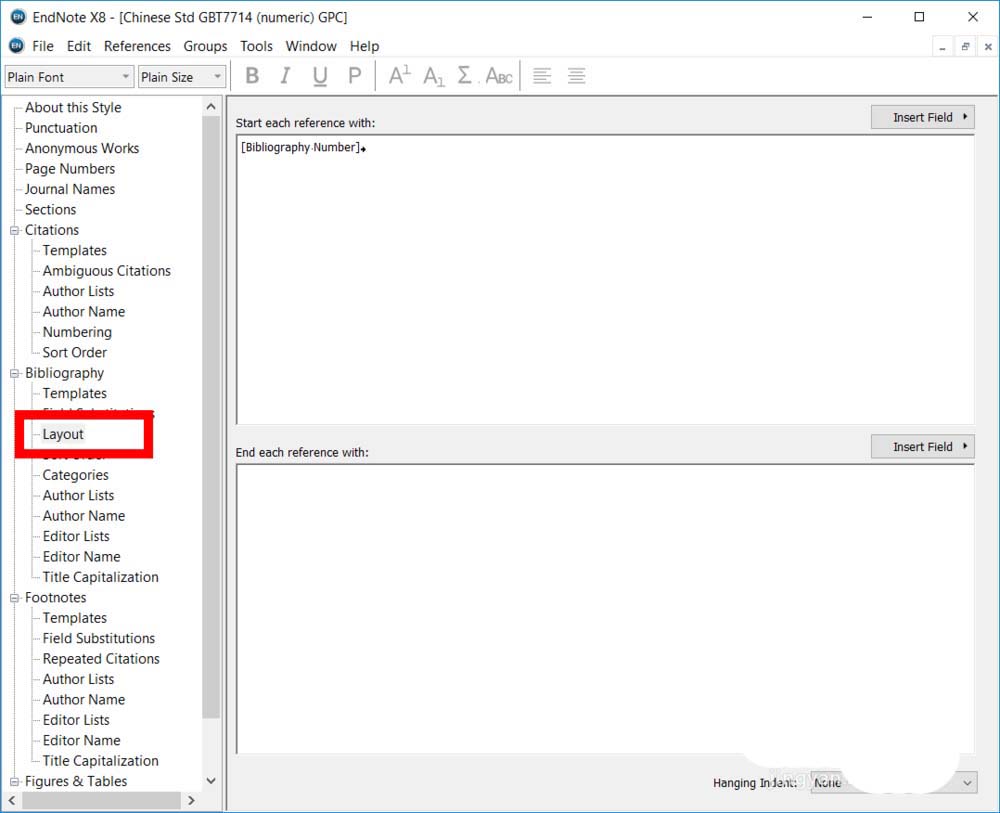1000x813 pixels.
Task: Click tree horizontal scroll left arrow
Action: point(11,800)
